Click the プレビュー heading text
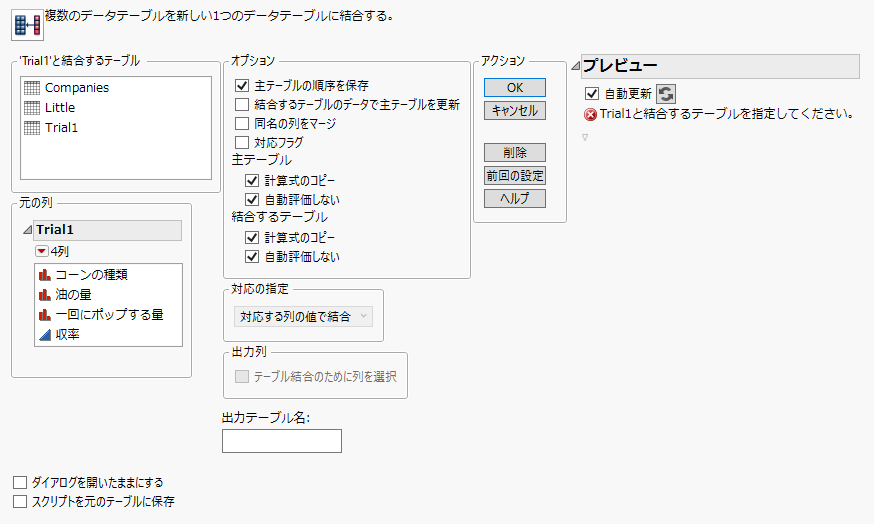The image size is (874, 524). coord(620,66)
